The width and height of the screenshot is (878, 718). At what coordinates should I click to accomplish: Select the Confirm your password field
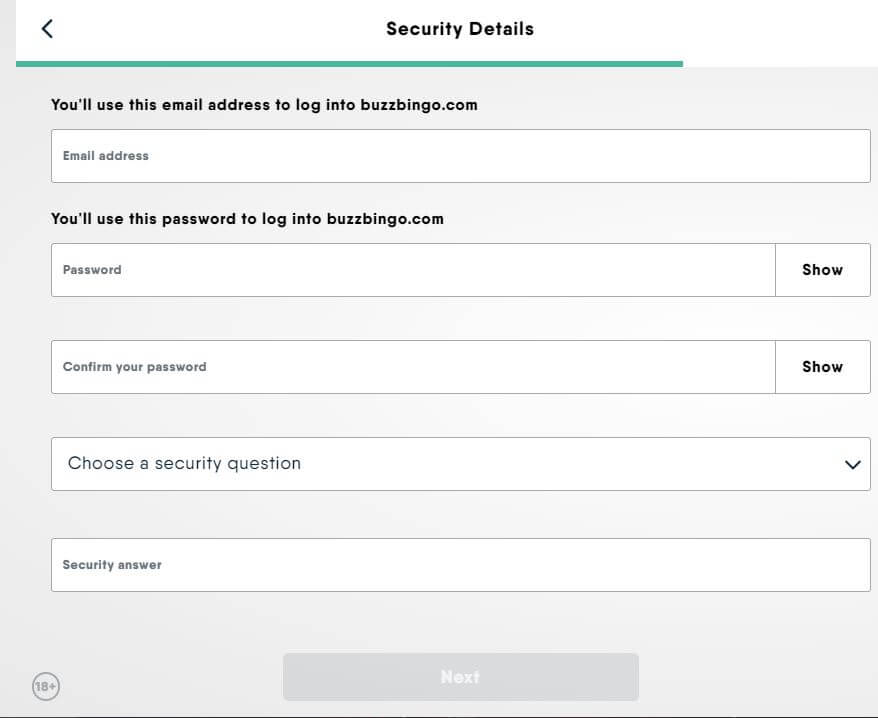pyautogui.click(x=413, y=367)
